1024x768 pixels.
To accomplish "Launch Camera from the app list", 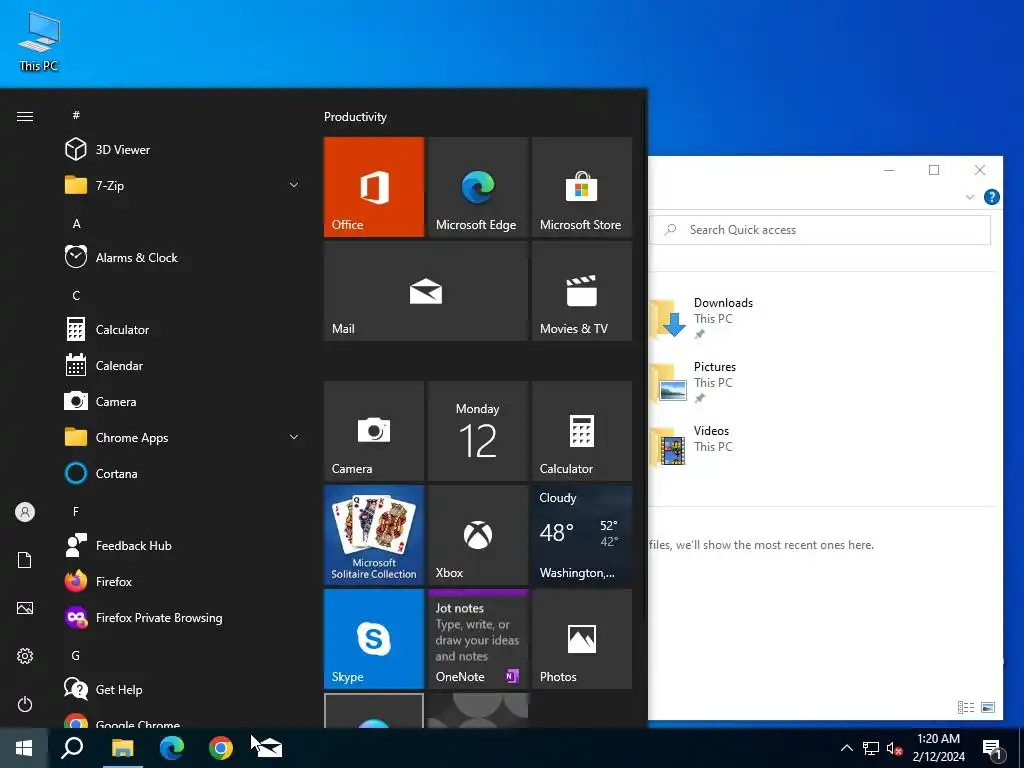I will [x=183, y=401].
